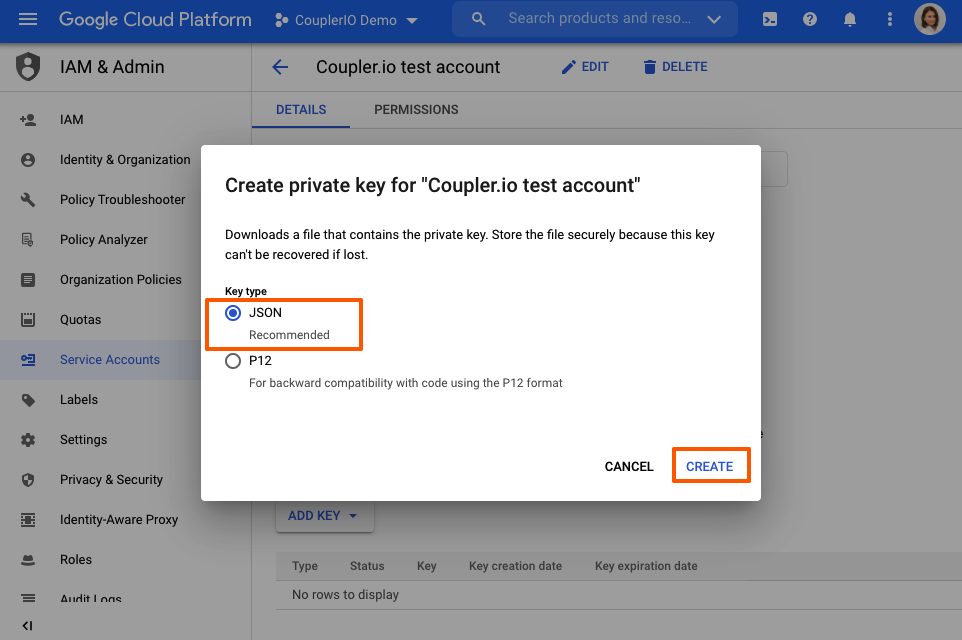Open the CouplerIO Demo project dropdown

(346, 20)
